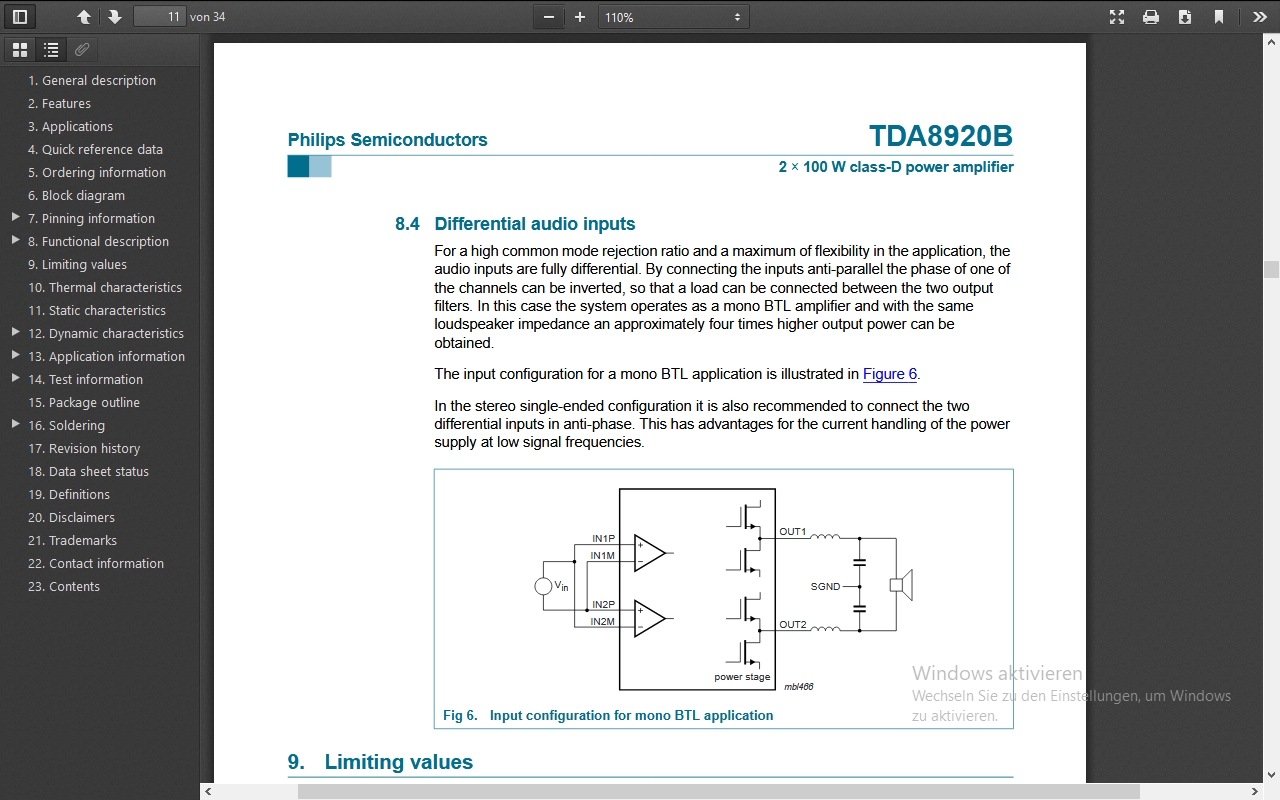
Task: Show attachments view in sidebar
Action: point(82,50)
